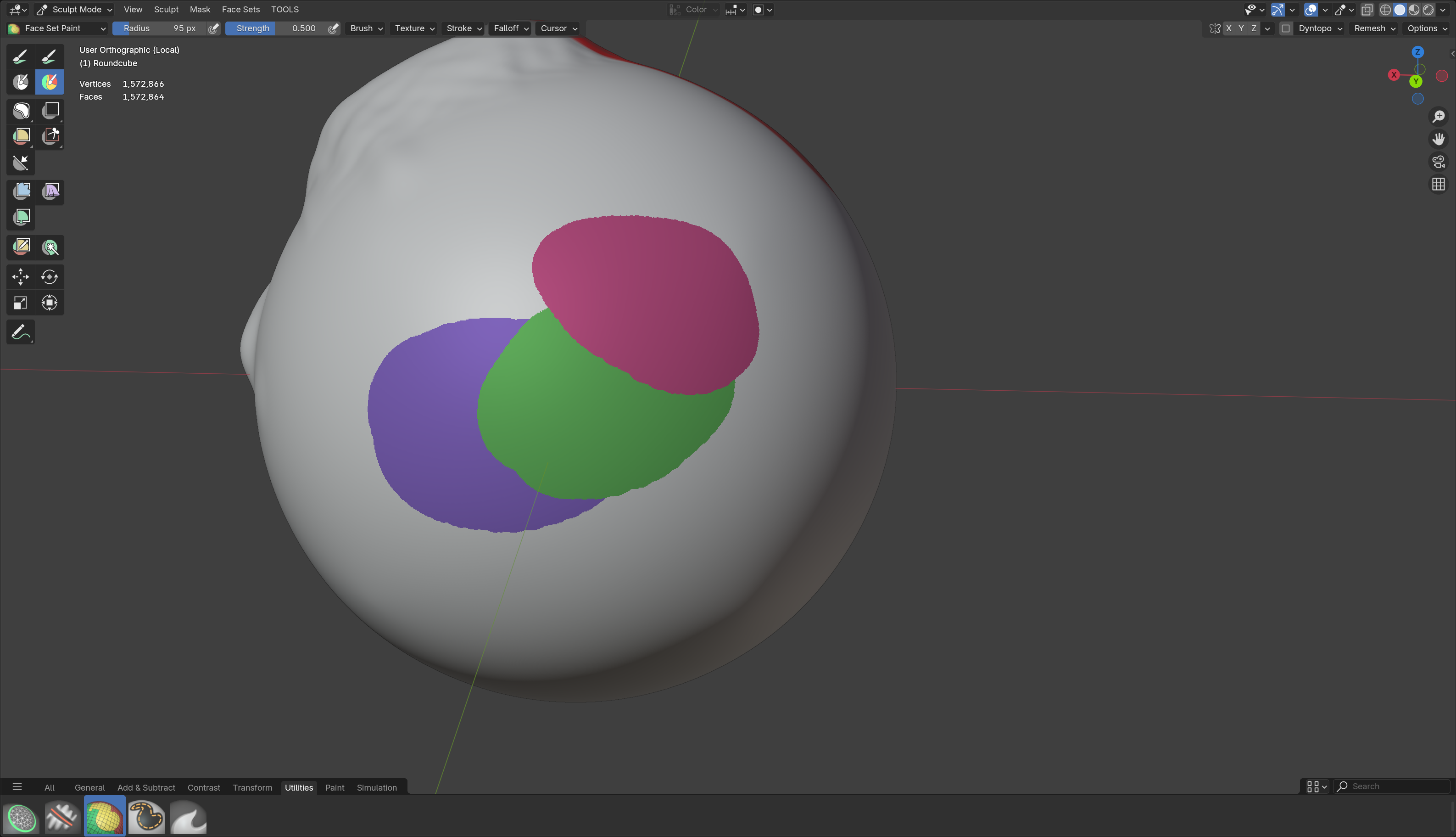This screenshot has width=1456, height=837.
Task: Select the Scale transform tool
Action: [x=21, y=303]
